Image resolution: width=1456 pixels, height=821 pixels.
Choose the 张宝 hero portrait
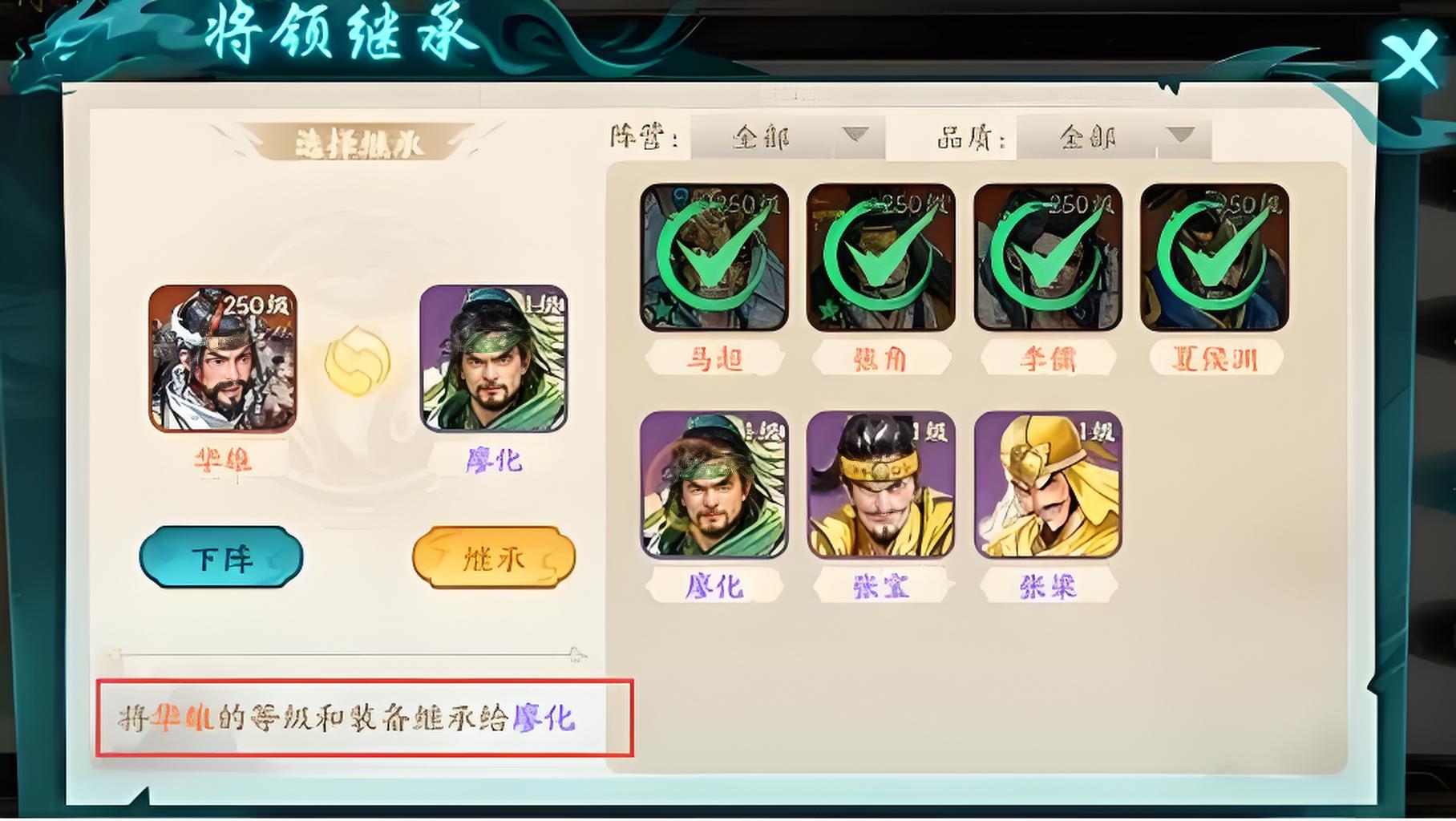coord(881,484)
